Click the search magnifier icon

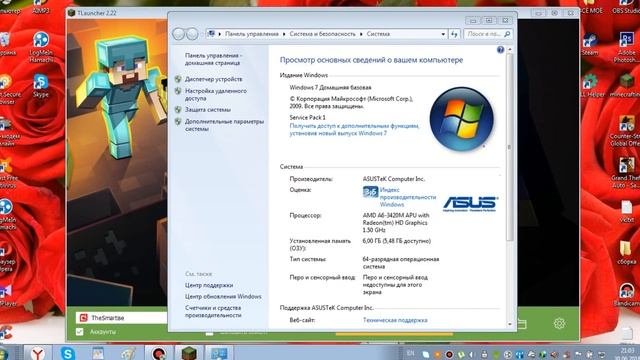point(507,34)
